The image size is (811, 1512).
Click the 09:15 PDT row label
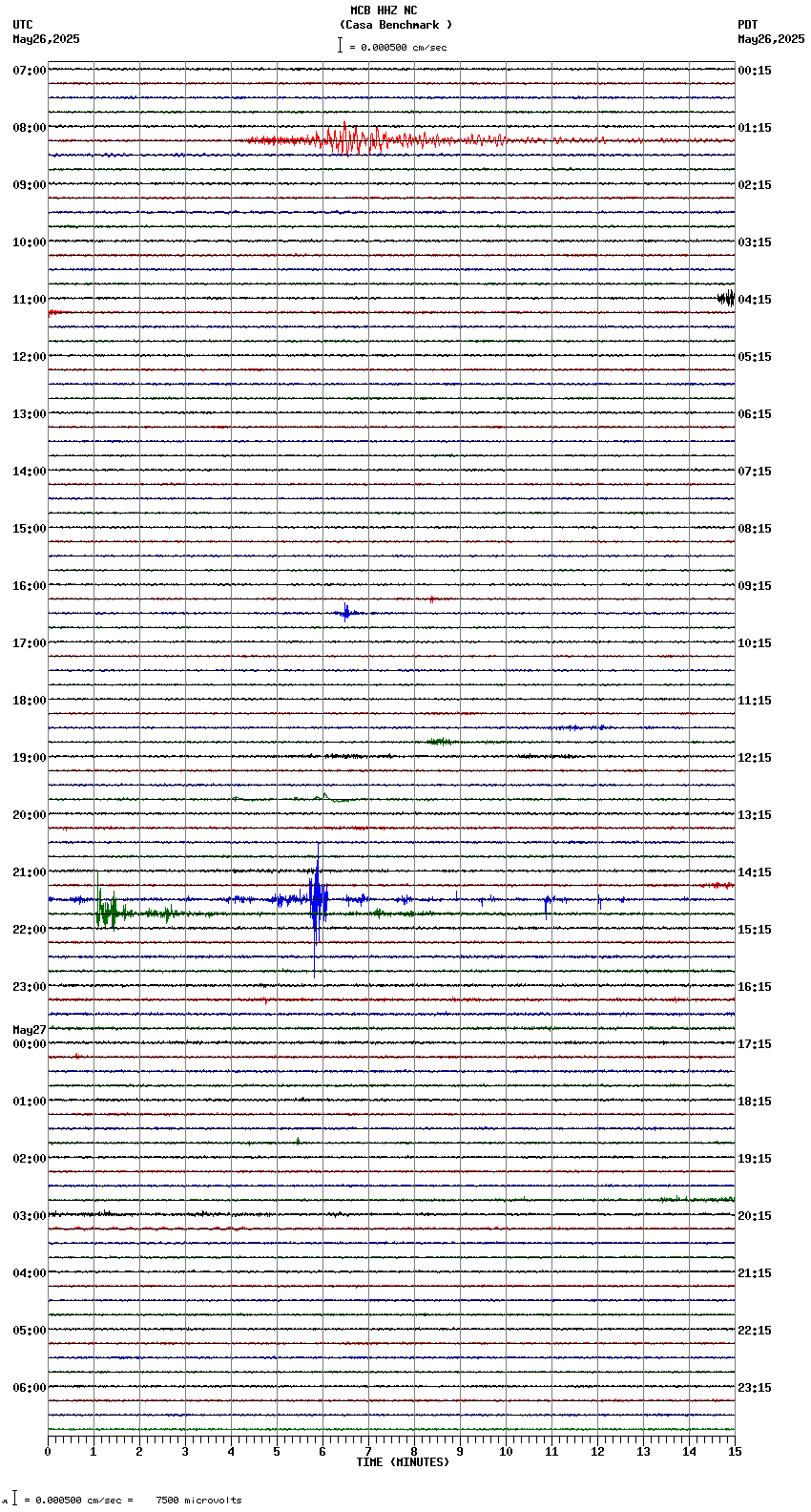click(x=755, y=586)
